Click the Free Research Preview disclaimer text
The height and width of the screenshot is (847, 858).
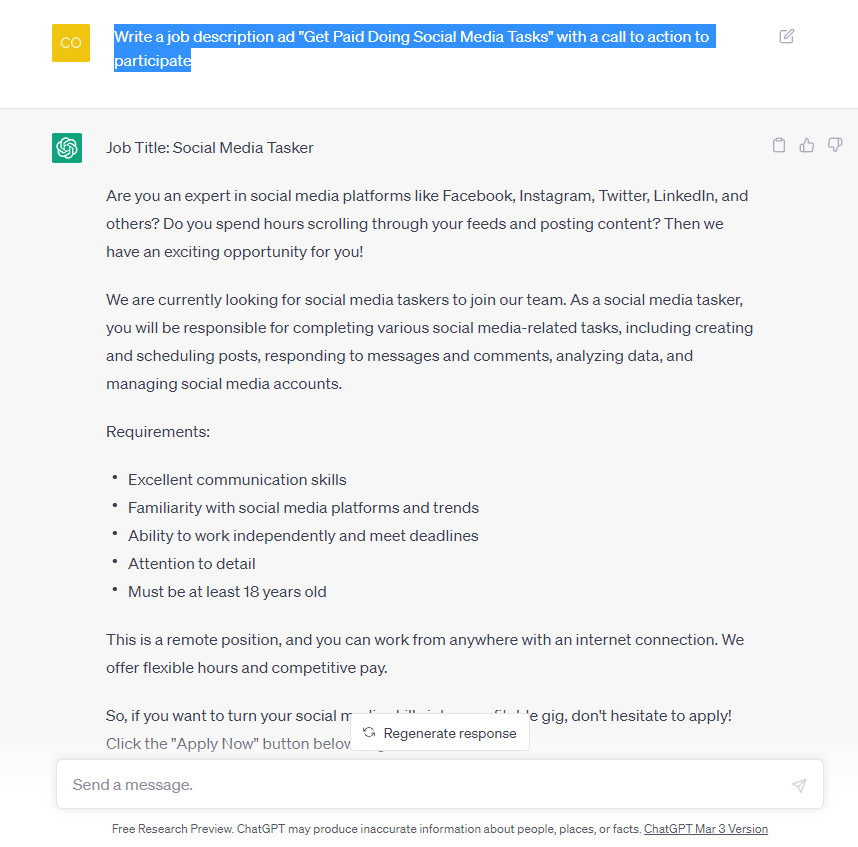(376, 829)
